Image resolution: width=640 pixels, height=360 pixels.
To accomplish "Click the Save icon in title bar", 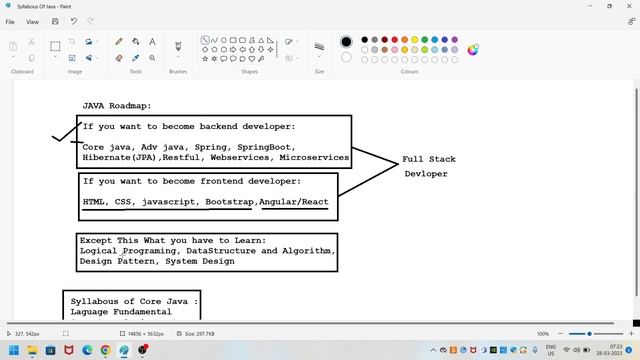I will tap(55, 22).
